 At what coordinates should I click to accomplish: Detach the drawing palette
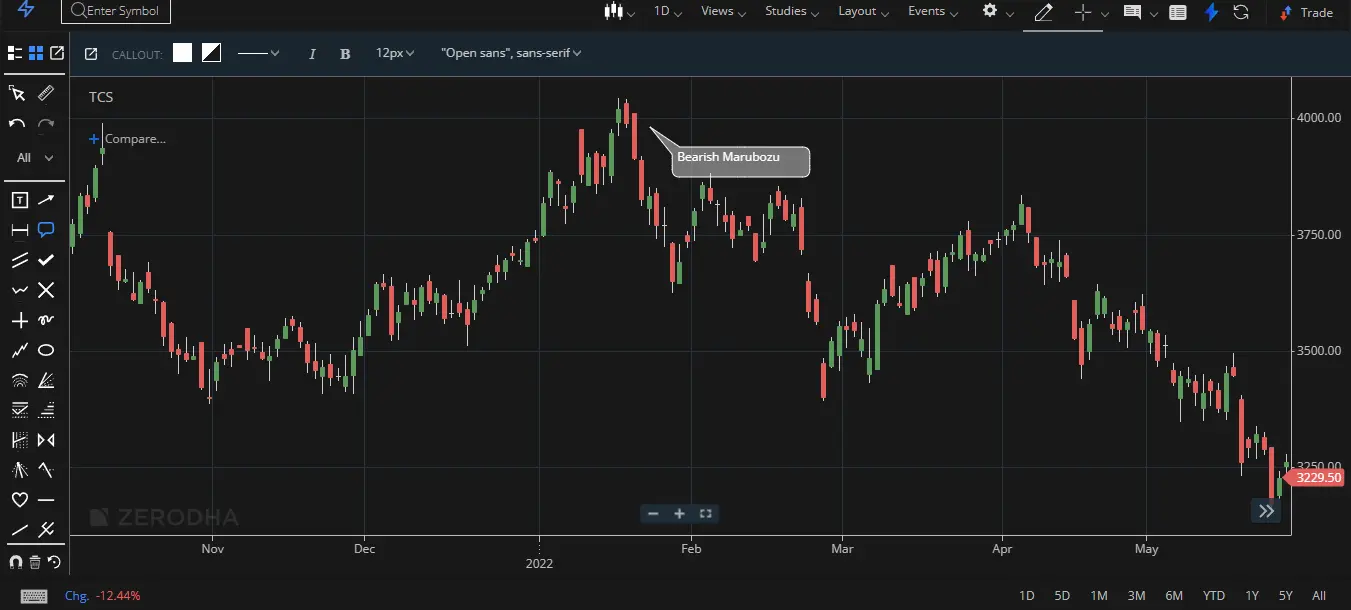[x=57, y=53]
